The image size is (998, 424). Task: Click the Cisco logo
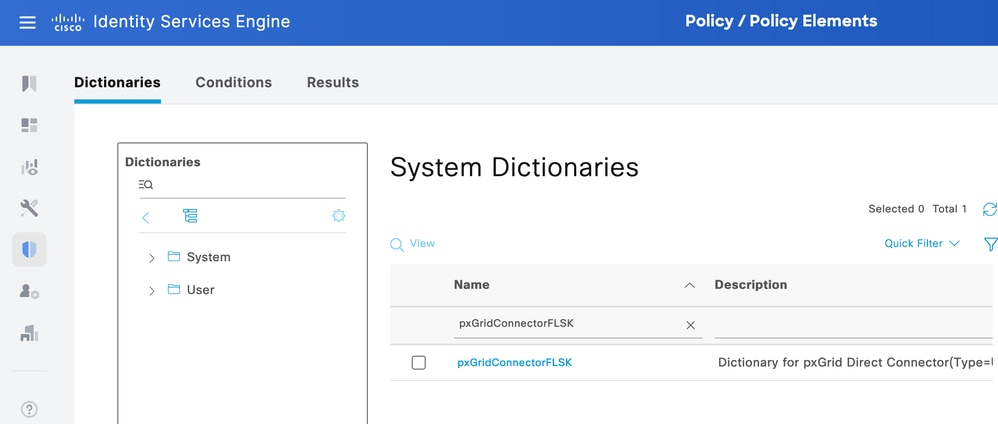[x=67, y=22]
